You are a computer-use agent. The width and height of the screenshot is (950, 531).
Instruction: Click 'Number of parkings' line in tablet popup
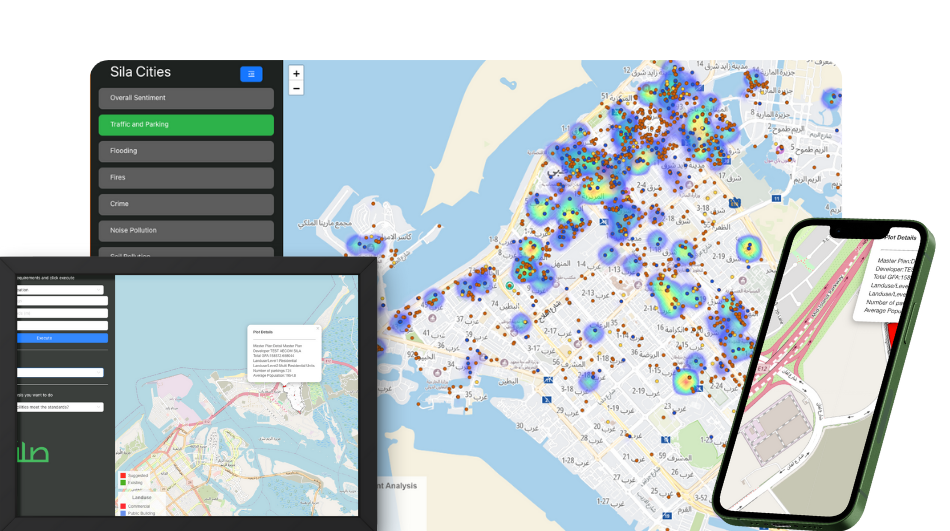coord(272,371)
